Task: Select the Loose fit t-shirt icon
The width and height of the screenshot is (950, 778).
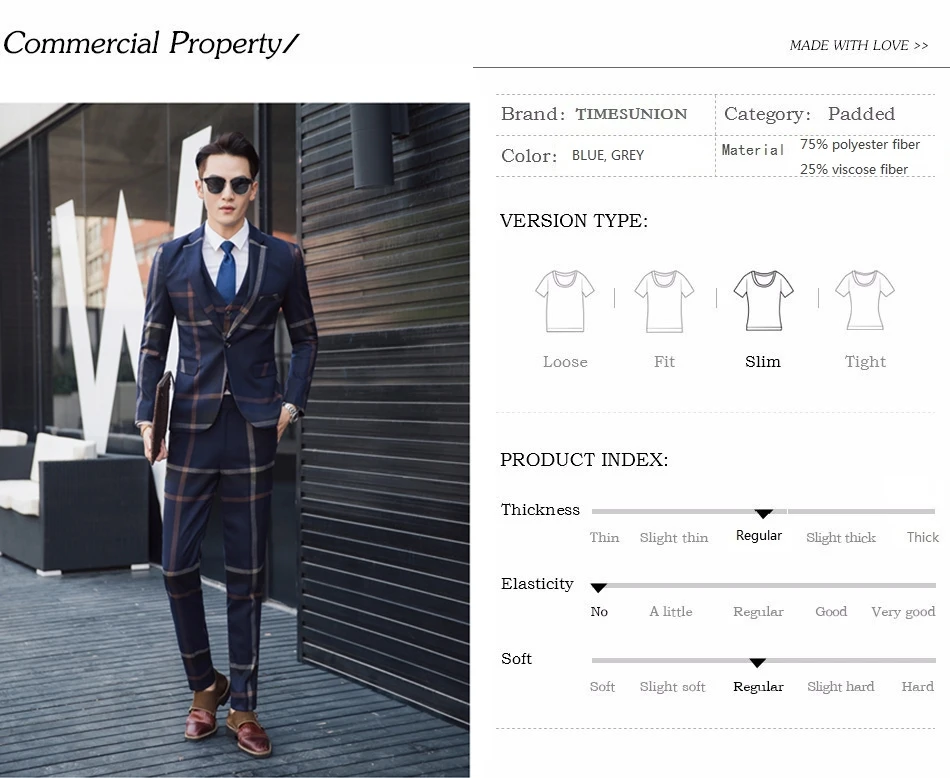Action: [x=565, y=301]
